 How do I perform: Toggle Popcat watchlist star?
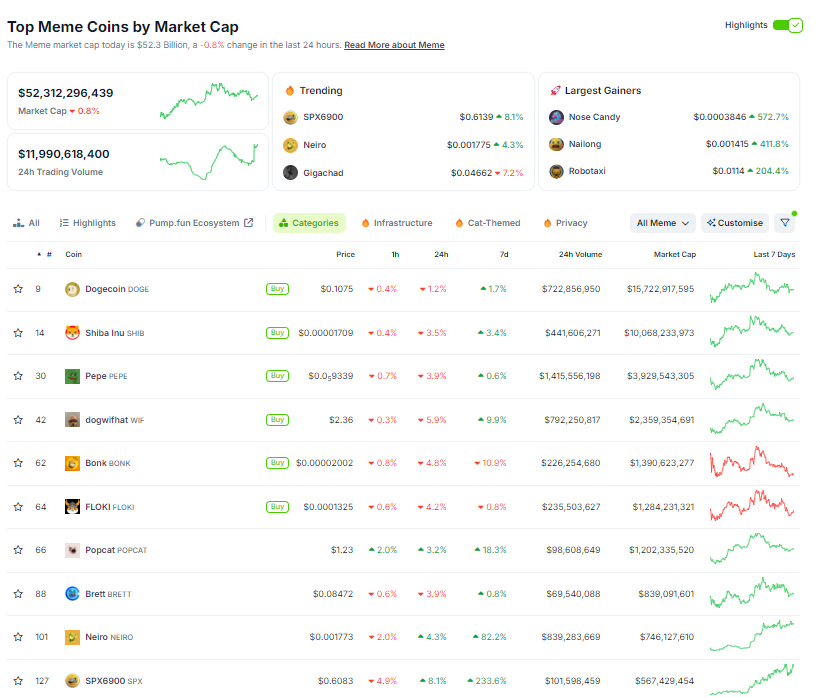(x=18, y=550)
